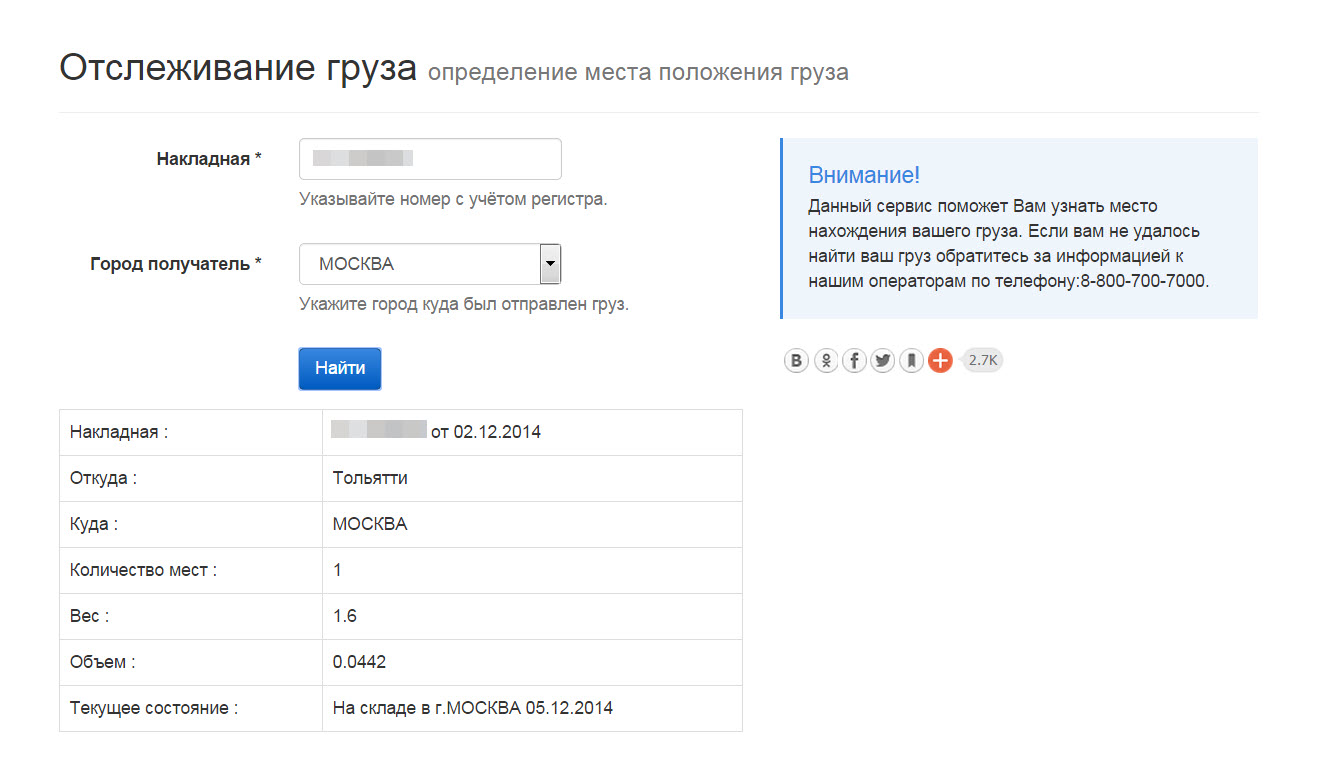Click the Внимание! notice heading
This screenshot has width=1327, height=773.
point(863,175)
